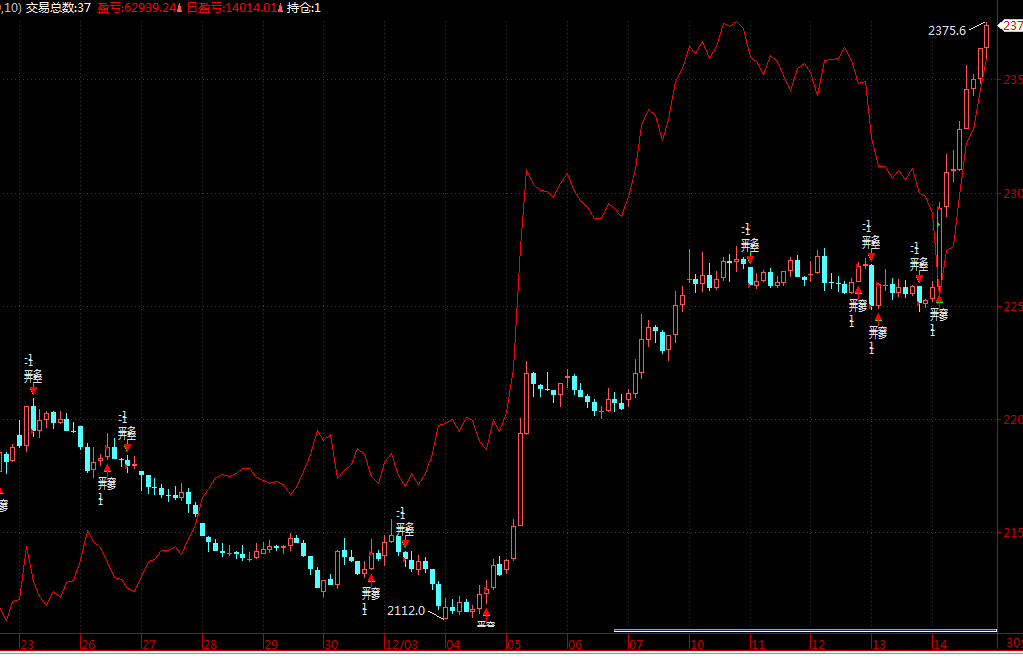Click the 开多 up arrow just before the 13 gridline
1023x657 pixels.
pos(858,290)
